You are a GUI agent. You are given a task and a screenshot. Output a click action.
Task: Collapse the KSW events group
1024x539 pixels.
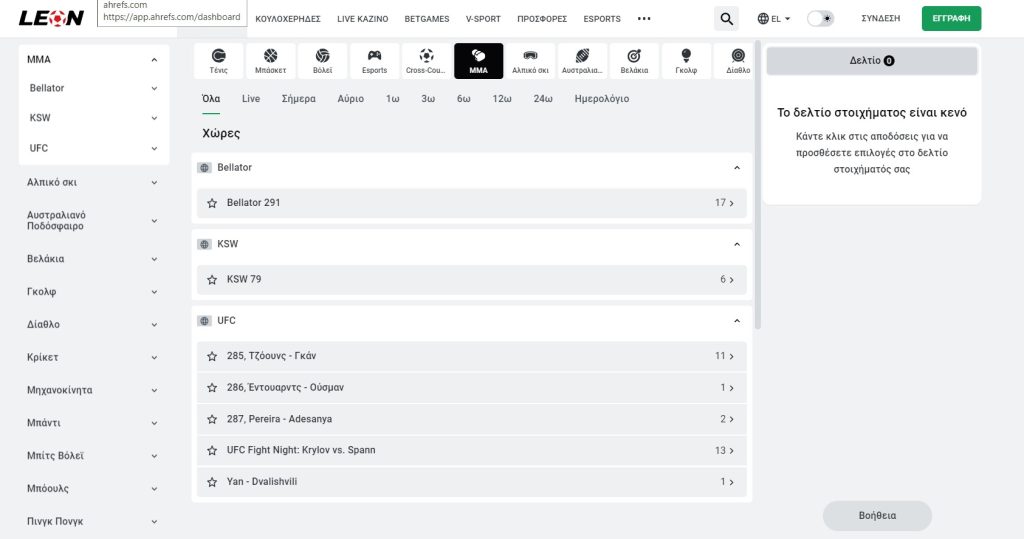737,244
